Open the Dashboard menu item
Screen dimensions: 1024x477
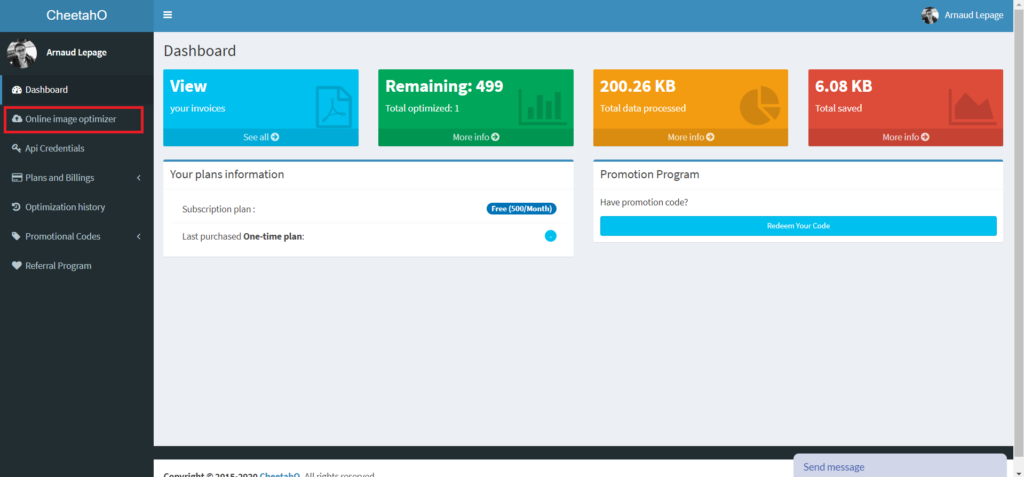pos(77,90)
